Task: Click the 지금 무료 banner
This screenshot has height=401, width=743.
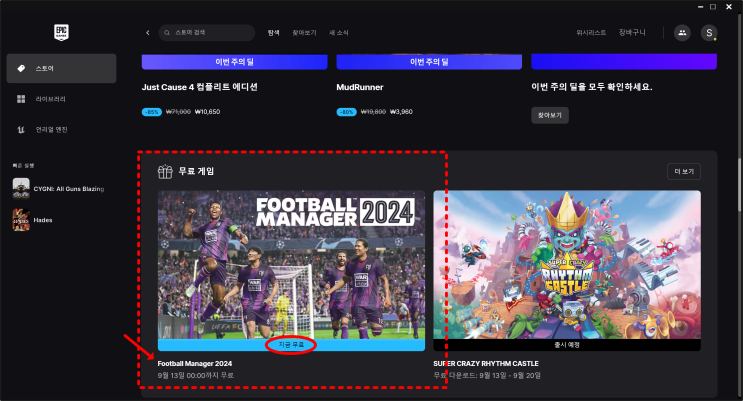Action: coord(291,345)
